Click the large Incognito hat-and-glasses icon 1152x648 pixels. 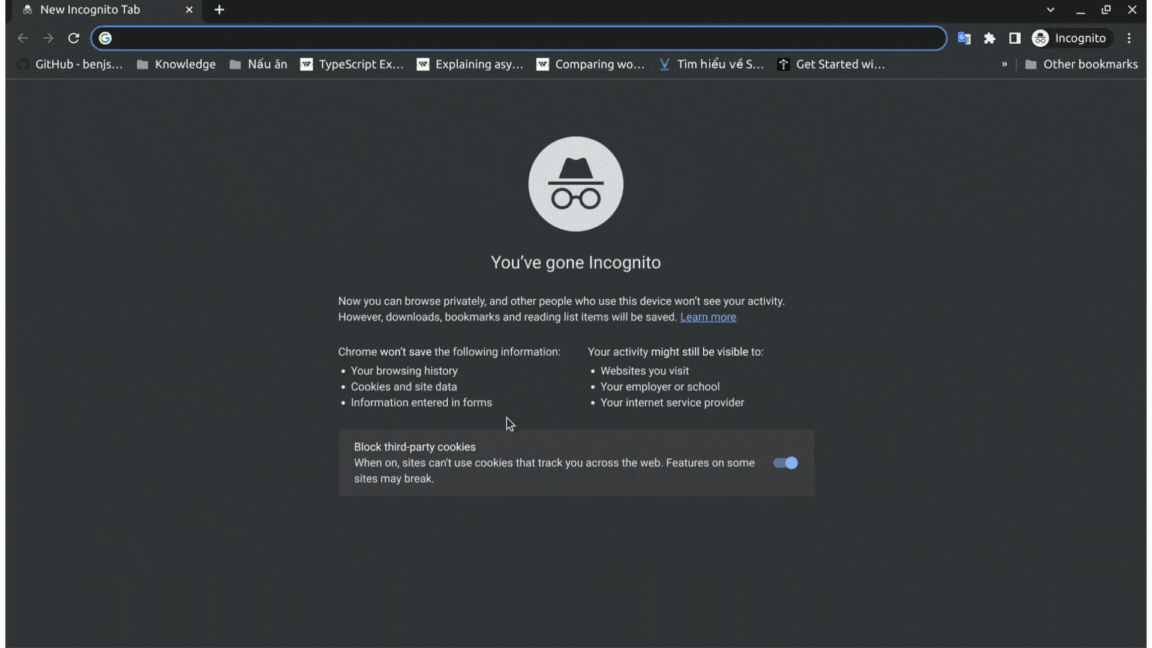pyautogui.click(x=576, y=184)
